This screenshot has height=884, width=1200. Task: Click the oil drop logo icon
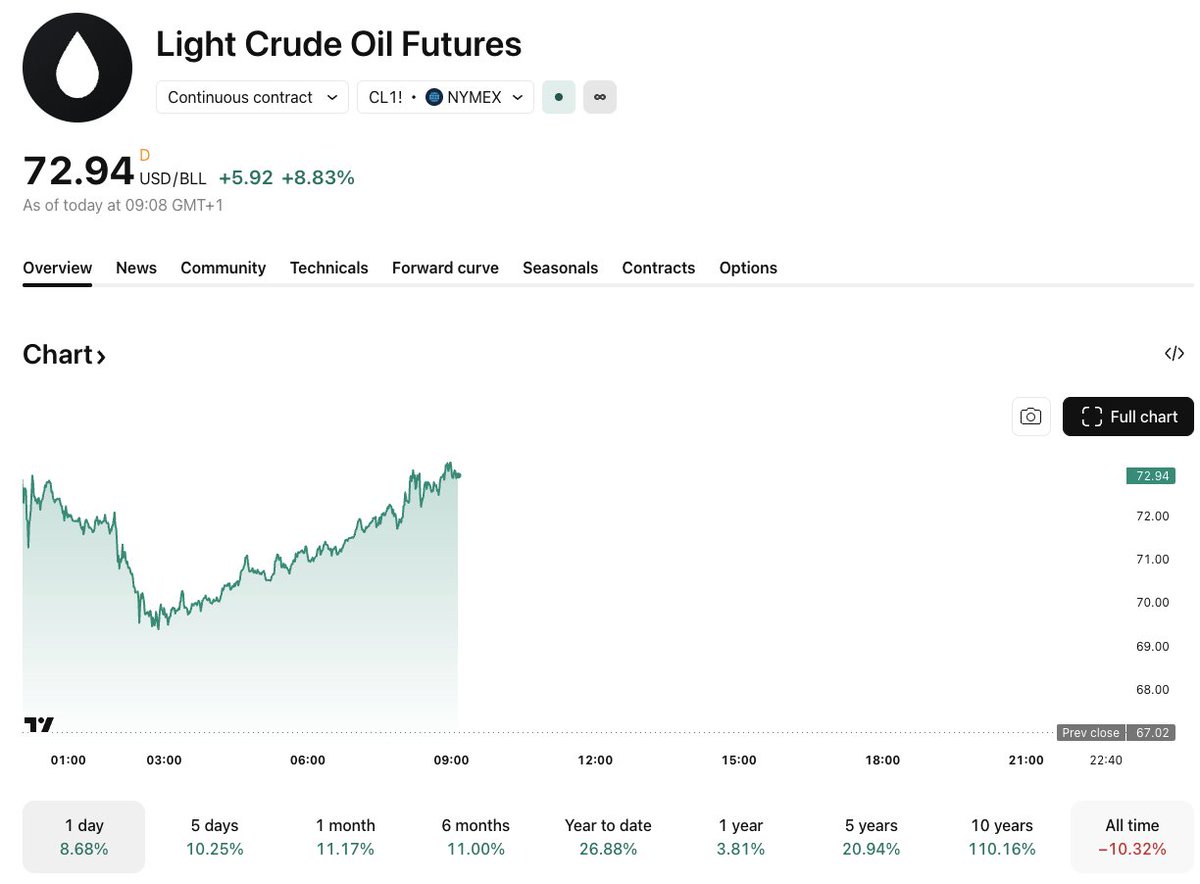[x=77, y=68]
